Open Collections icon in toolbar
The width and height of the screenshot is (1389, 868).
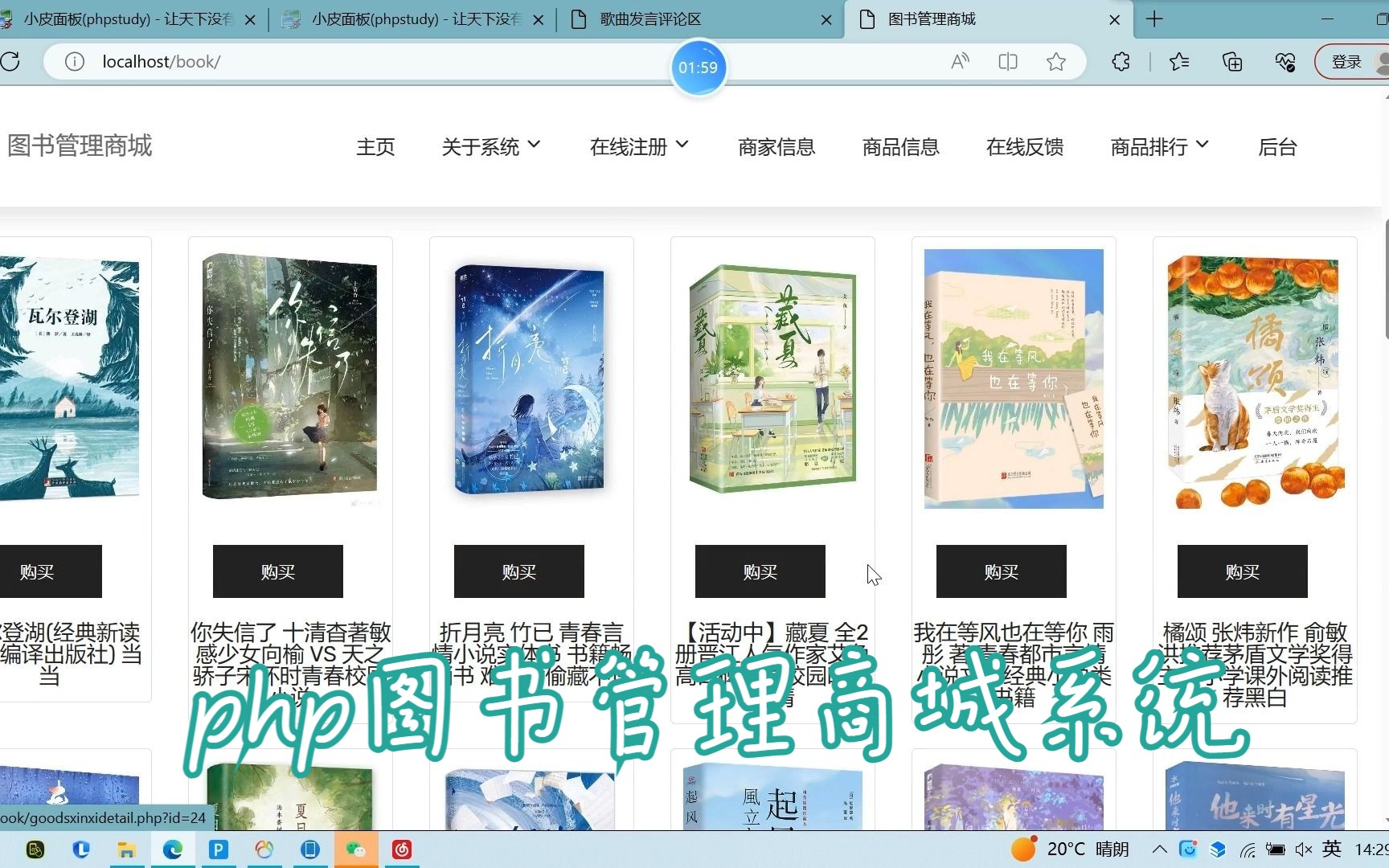(1232, 62)
